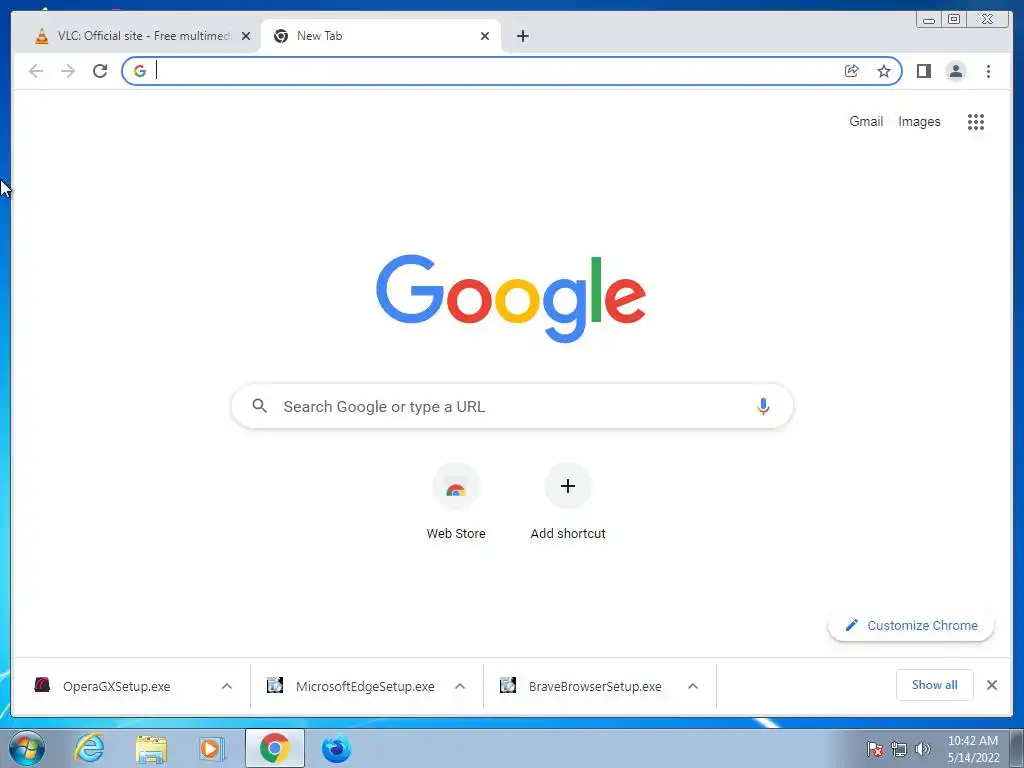Start voice search with the microphone
This screenshot has height=768, width=1024.
763,406
